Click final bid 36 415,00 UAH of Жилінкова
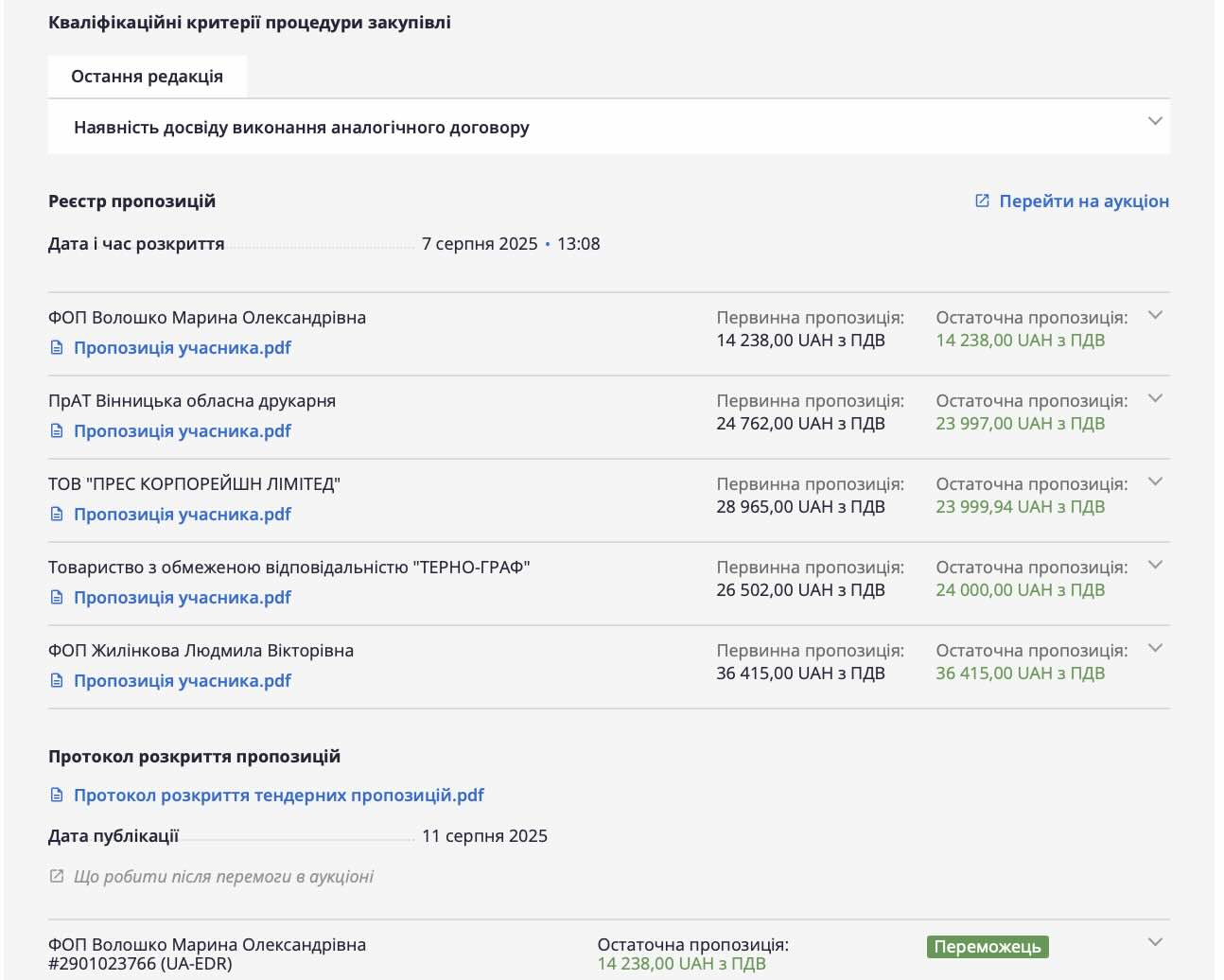The image size is (1224, 980). tap(1021, 674)
